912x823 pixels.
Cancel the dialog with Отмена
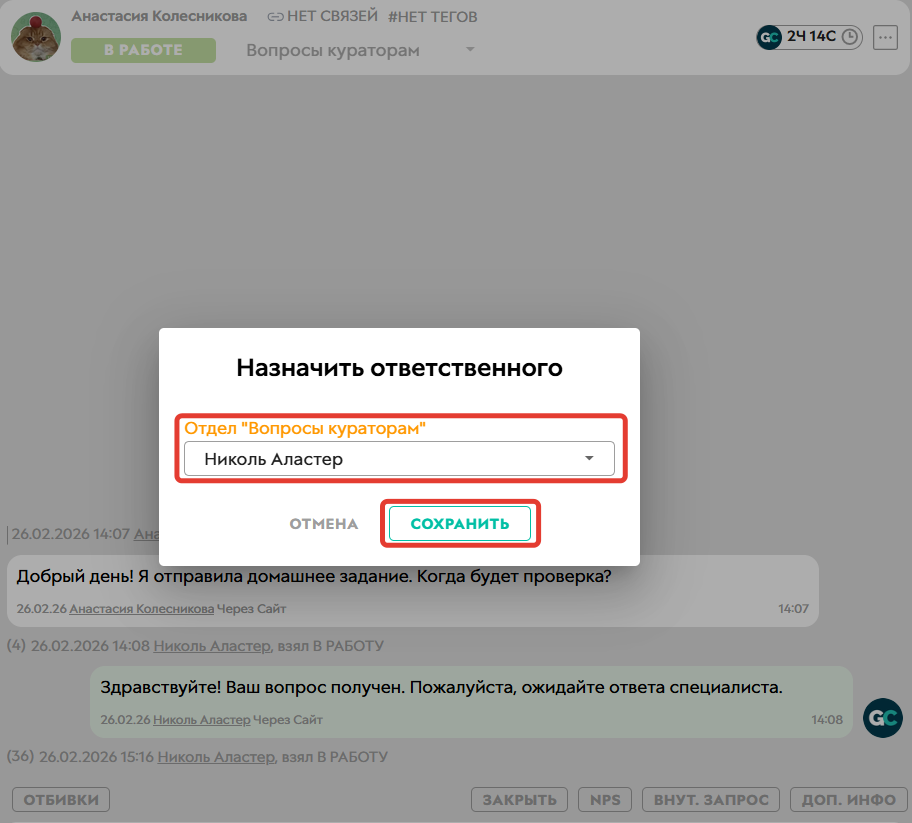(324, 524)
